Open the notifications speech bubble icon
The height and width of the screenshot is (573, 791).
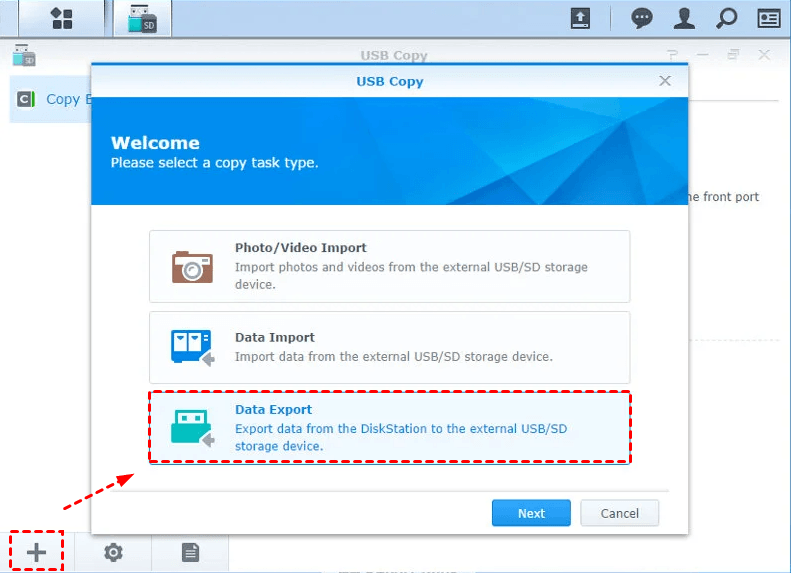(x=642, y=19)
